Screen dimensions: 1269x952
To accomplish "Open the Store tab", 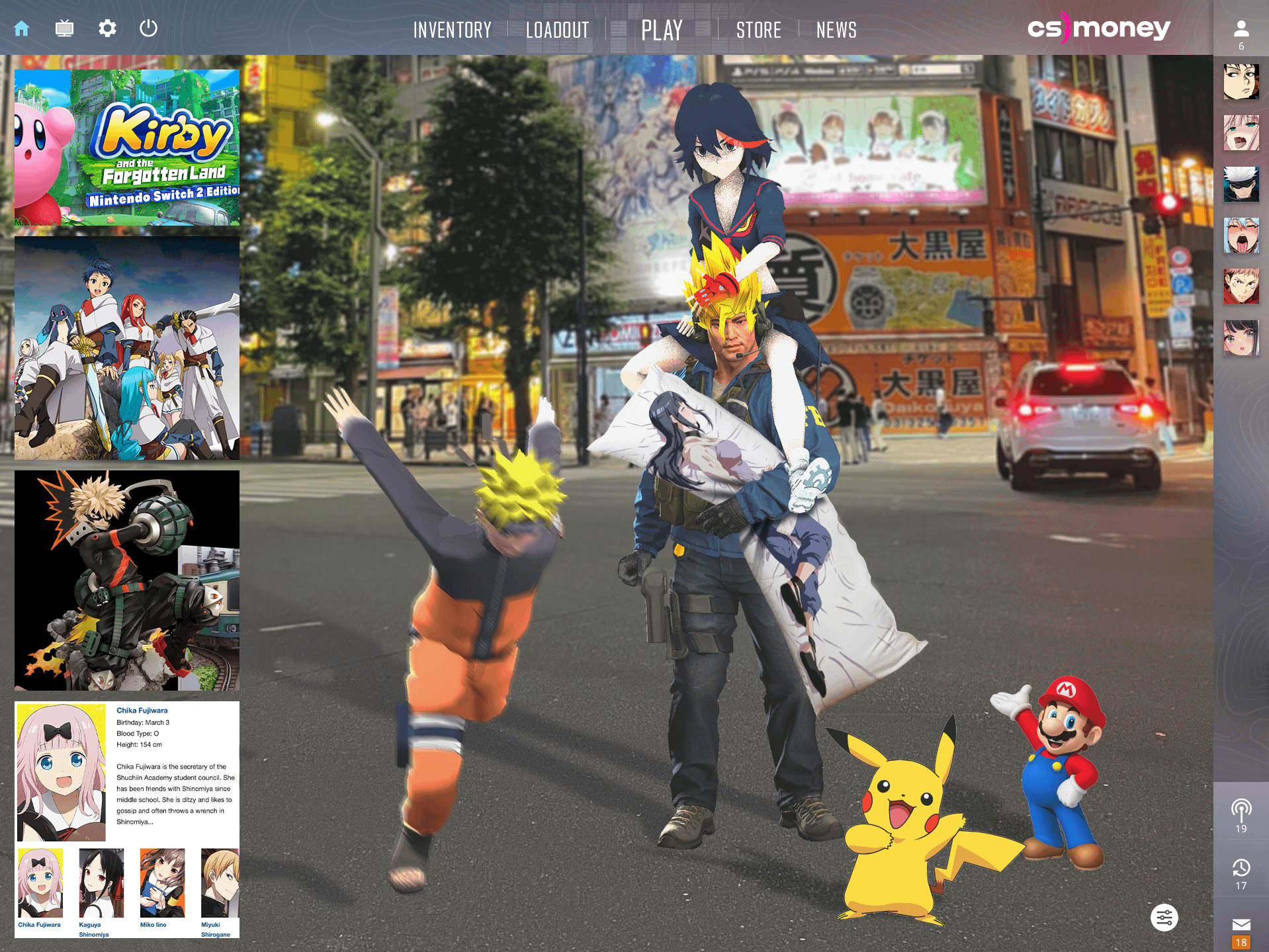I will [x=759, y=30].
